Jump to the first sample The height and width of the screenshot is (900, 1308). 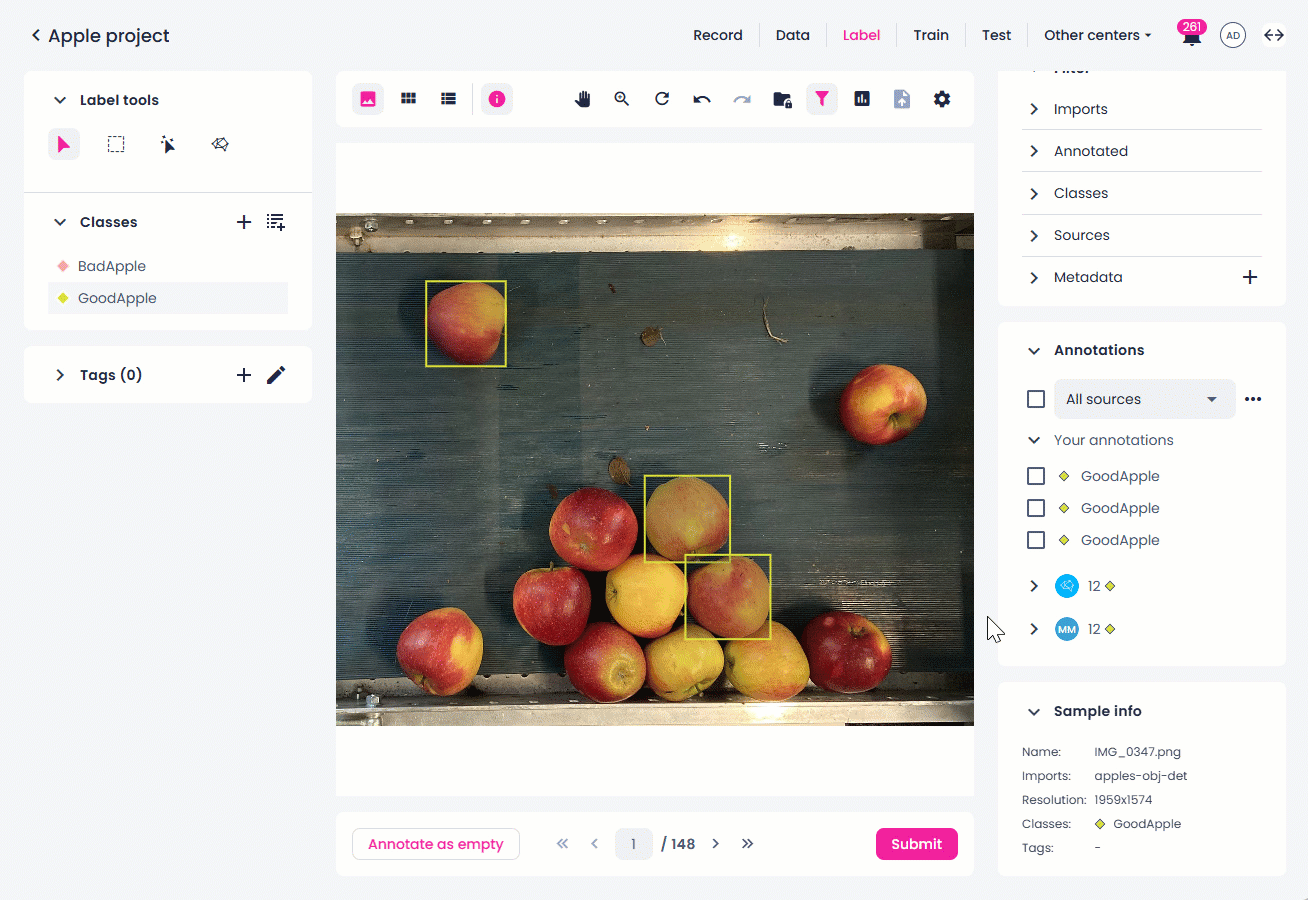pos(562,844)
